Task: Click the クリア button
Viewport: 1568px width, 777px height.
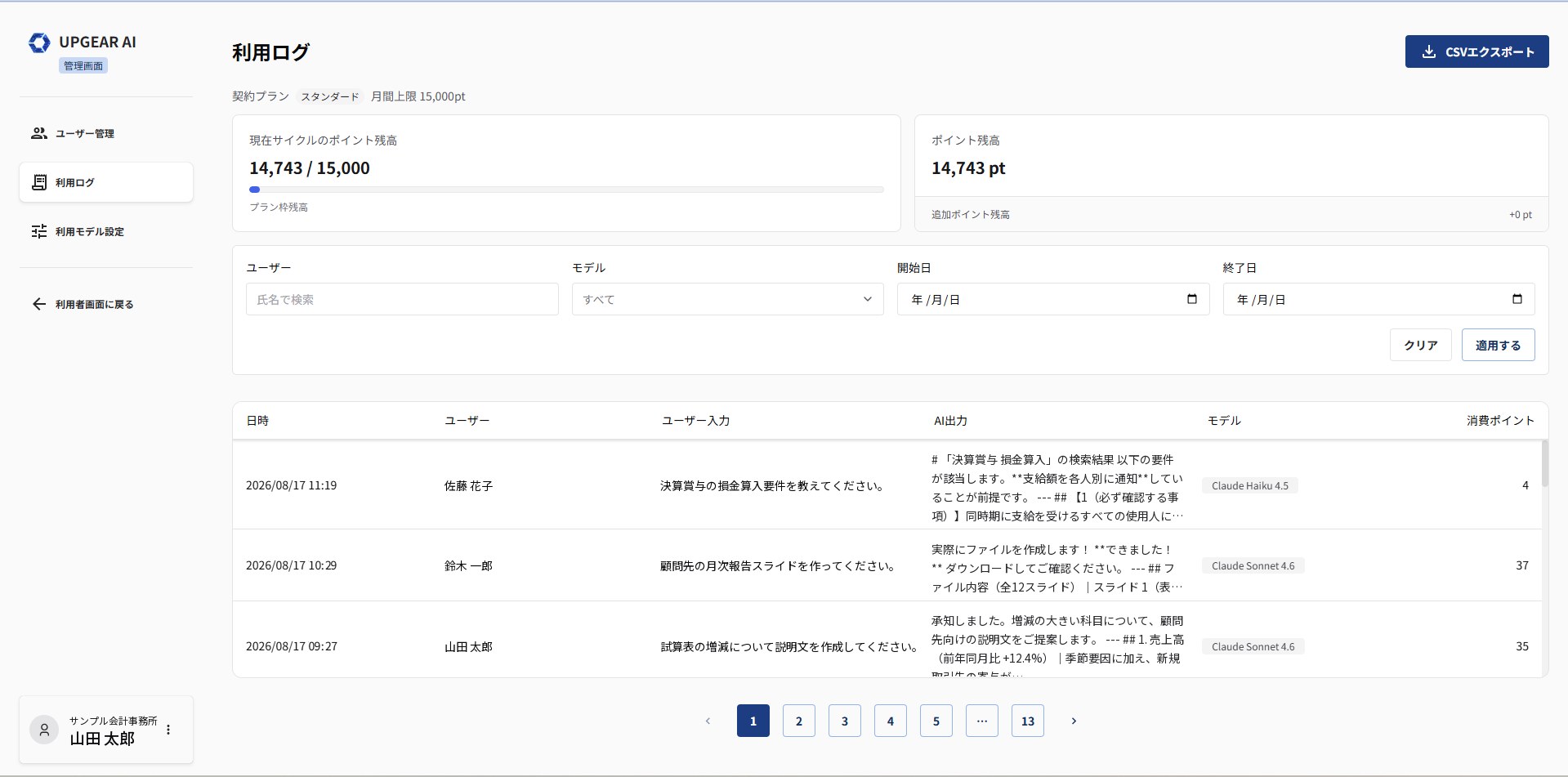Action: click(x=1420, y=345)
